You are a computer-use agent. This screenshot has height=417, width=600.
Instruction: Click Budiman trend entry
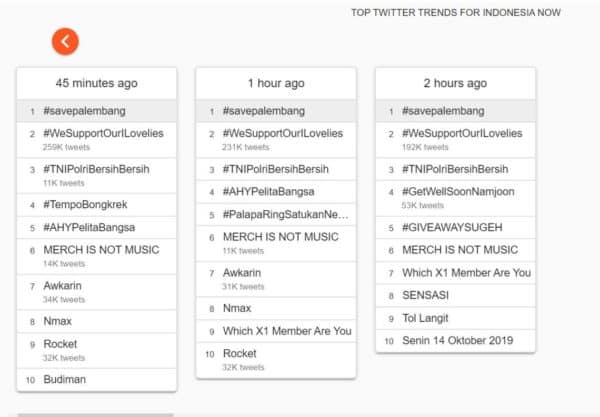pos(64,380)
